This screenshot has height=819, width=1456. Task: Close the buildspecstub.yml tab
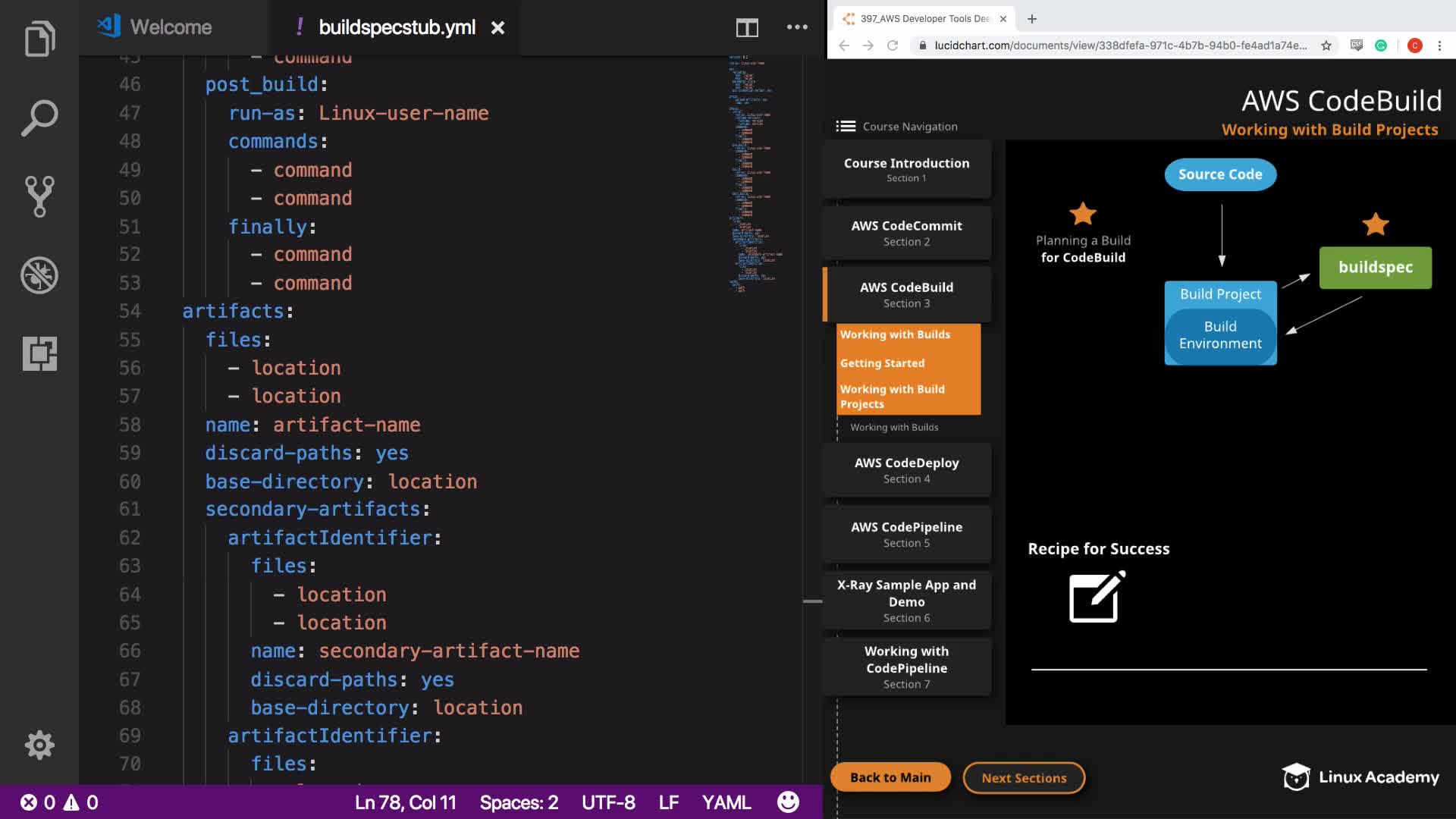coord(497,28)
